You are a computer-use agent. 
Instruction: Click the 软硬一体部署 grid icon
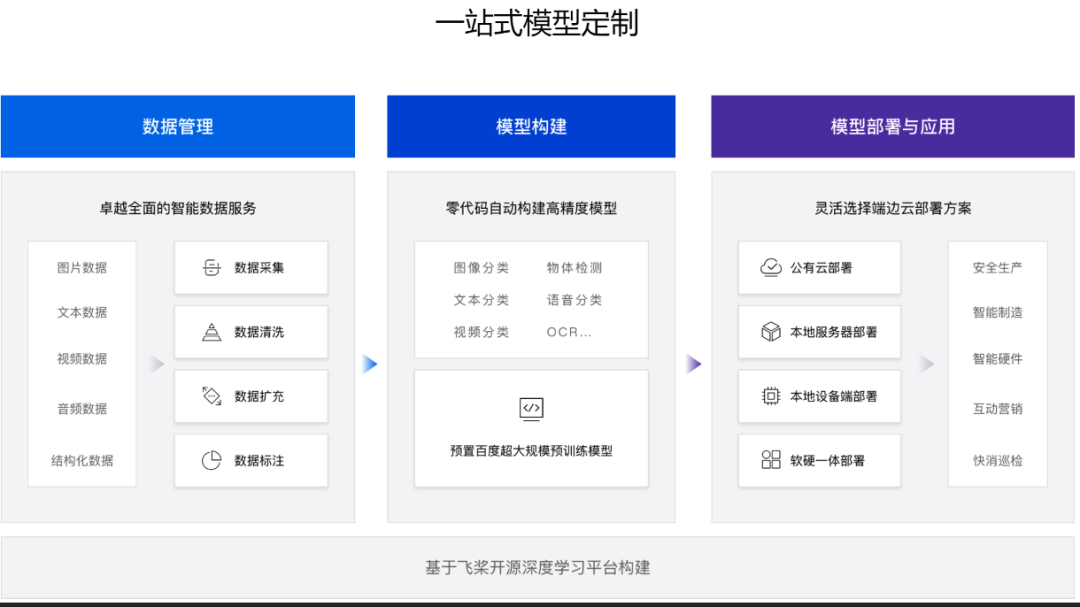[771, 460]
